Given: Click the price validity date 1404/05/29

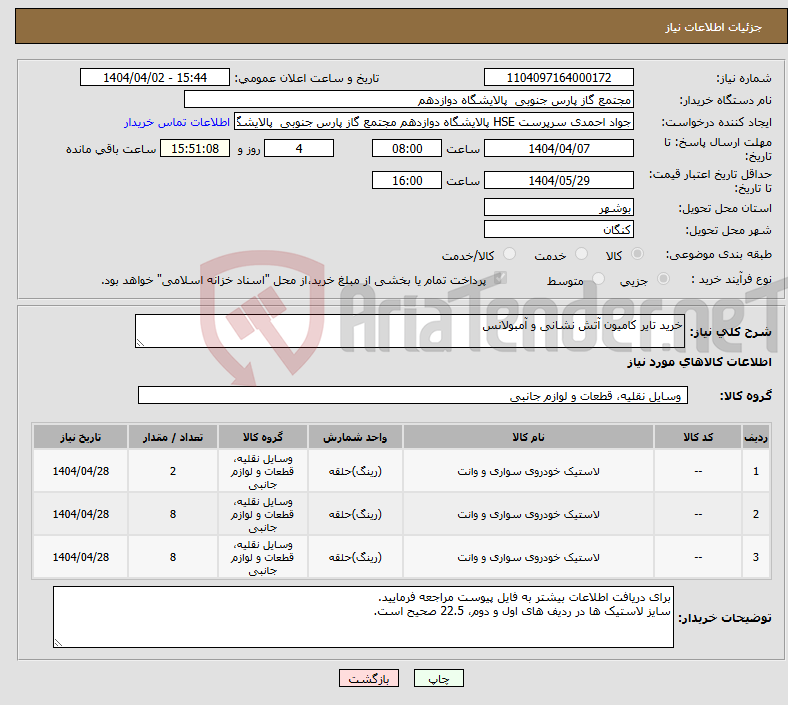Looking at the screenshot, I should [x=558, y=180].
